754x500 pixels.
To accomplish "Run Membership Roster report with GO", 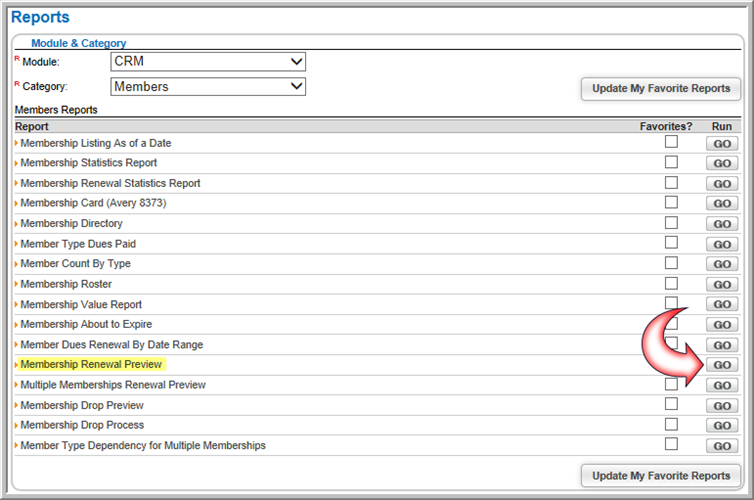I will point(722,285).
